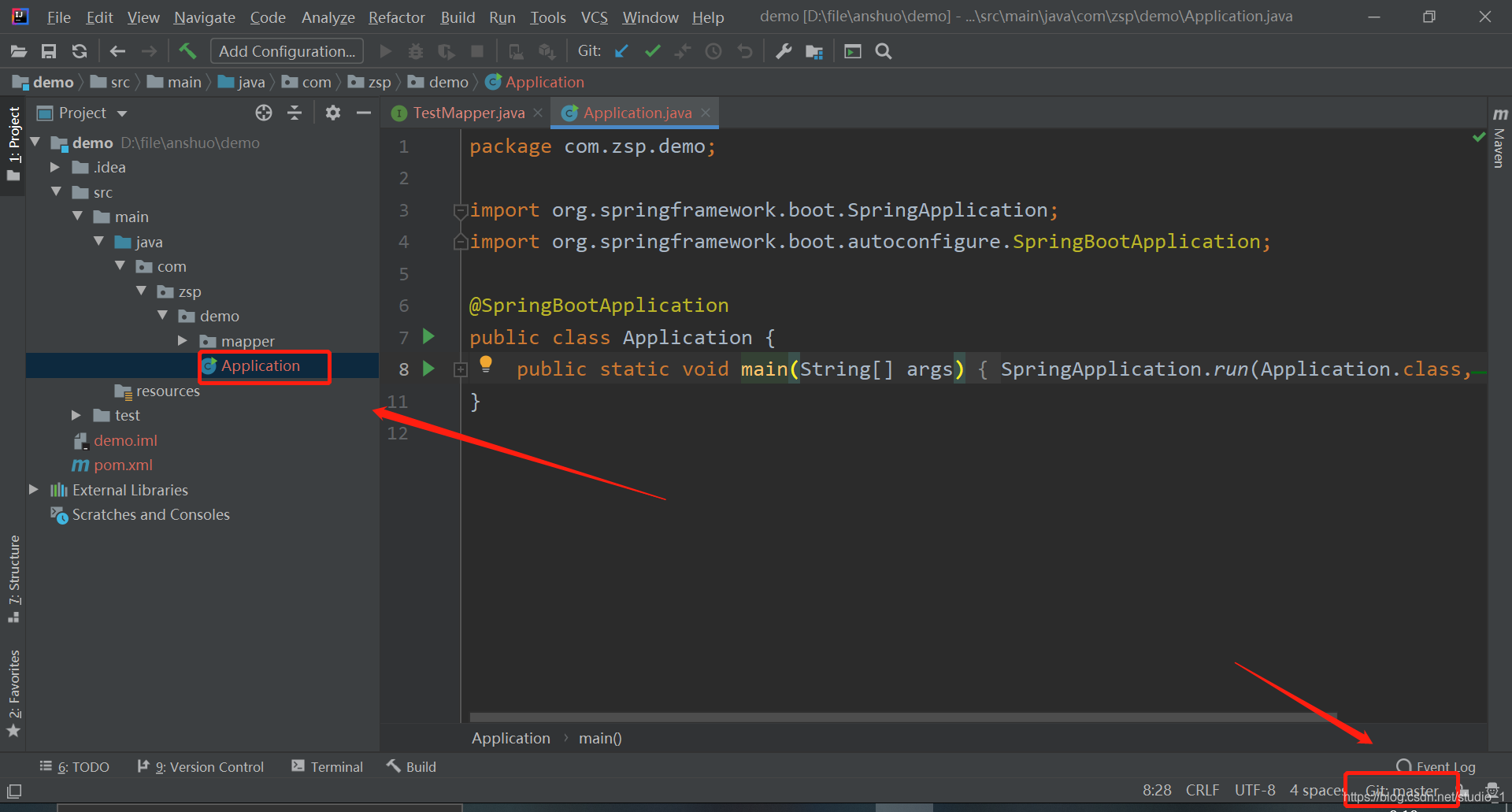Click run gutter arrow on line 7
The image size is (1512, 812).
[x=429, y=336]
